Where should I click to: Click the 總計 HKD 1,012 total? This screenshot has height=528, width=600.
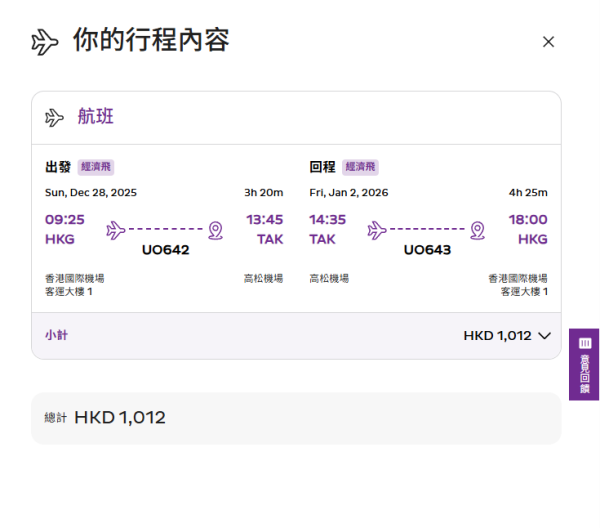(x=105, y=417)
